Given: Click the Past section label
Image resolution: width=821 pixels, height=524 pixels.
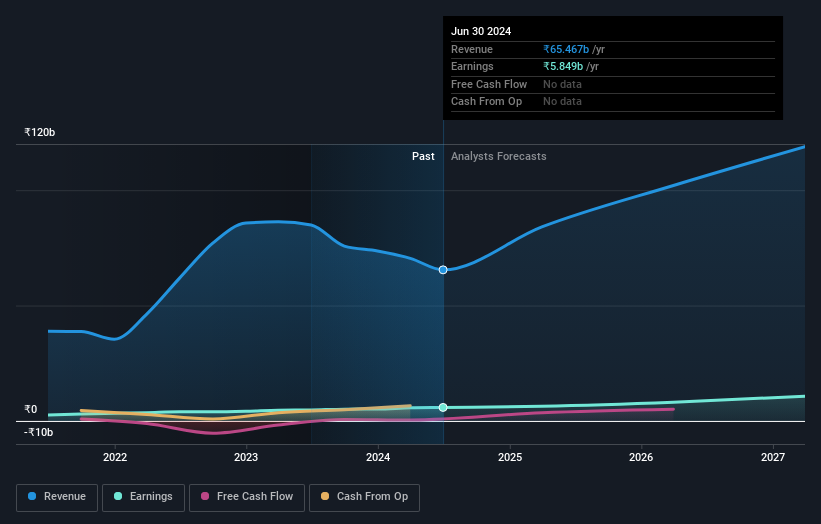Looking at the screenshot, I should click(x=423, y=157).
